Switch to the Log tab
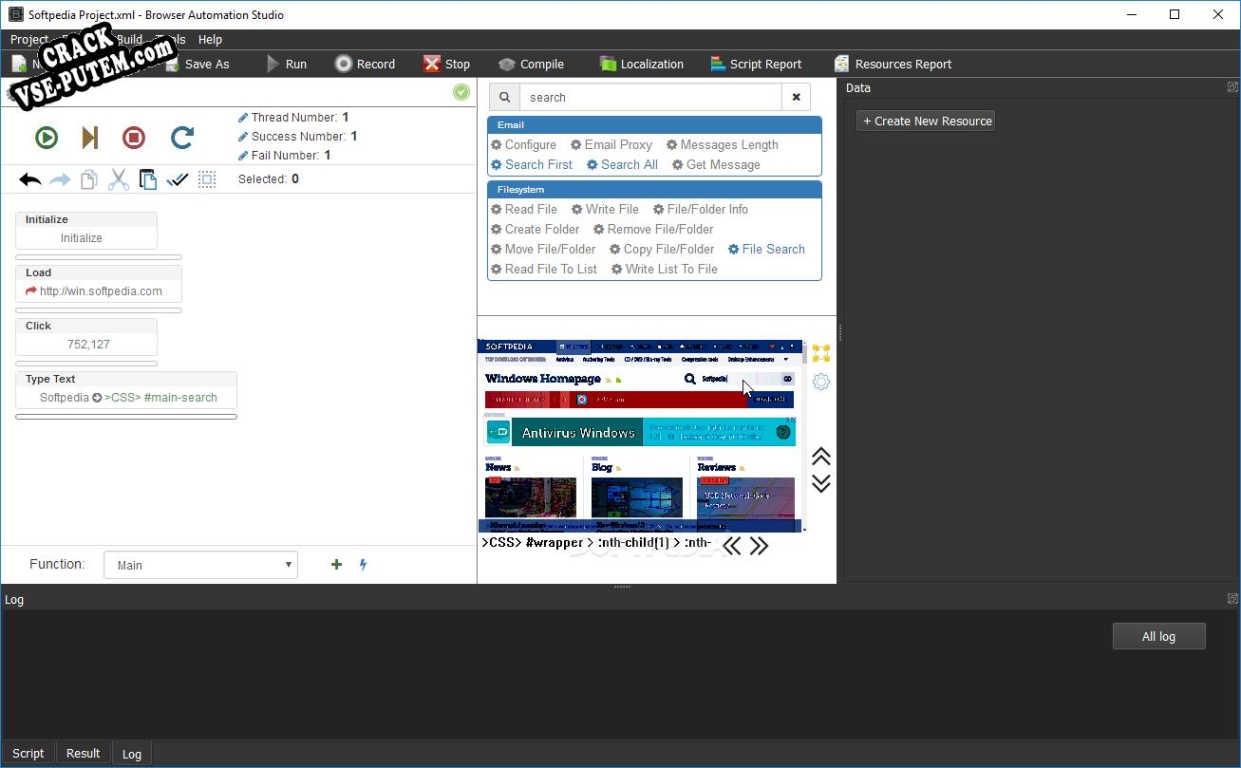 132,754
